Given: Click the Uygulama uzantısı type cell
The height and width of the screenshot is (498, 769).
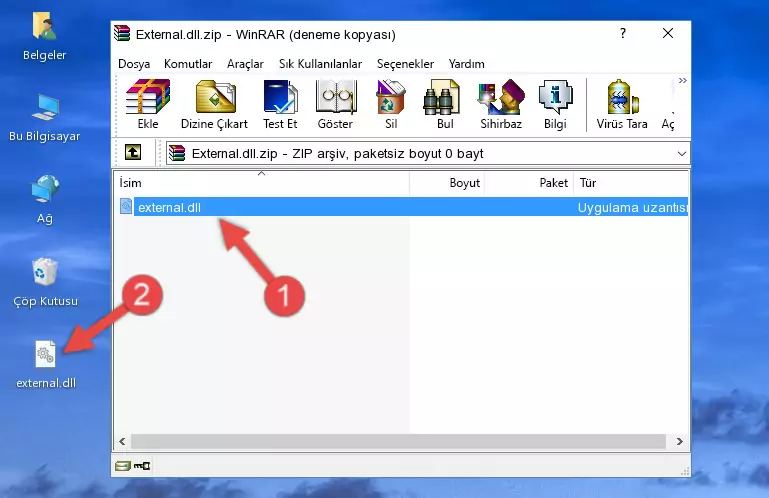Looking at the screenshot, I should 632,208.
